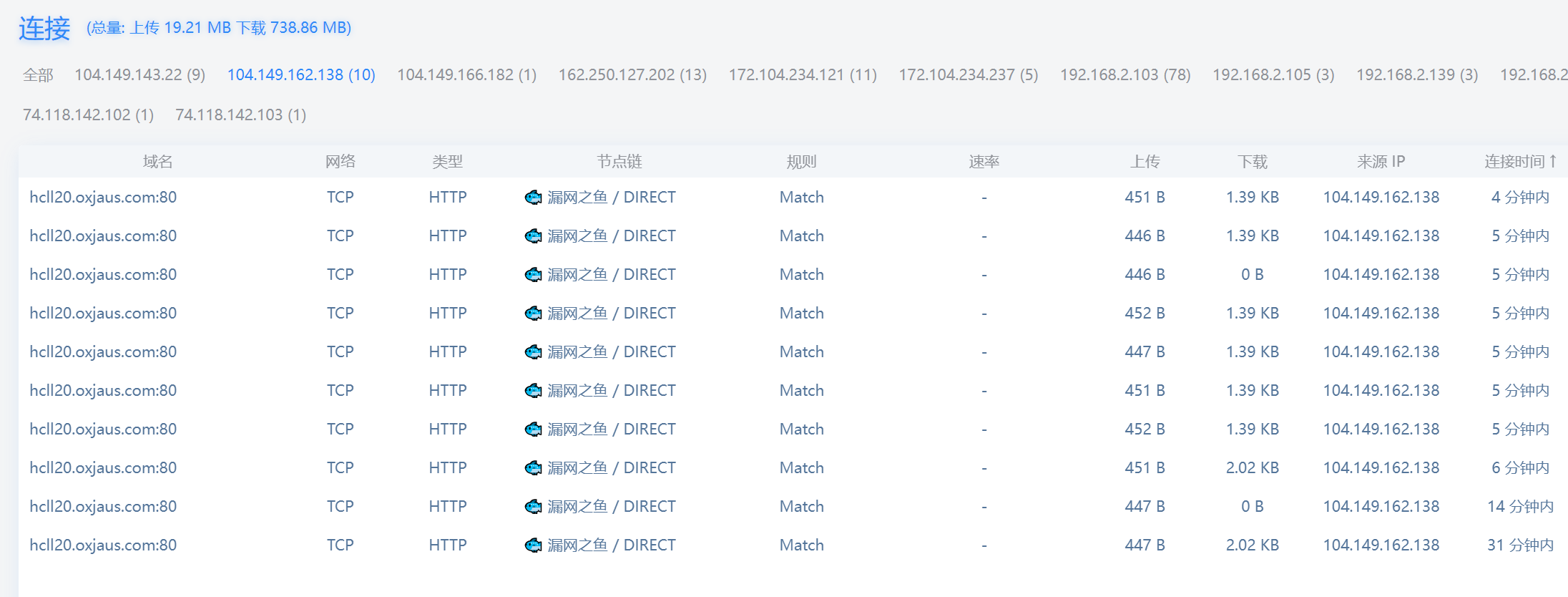Viewport: 1568px width, 597px height.
Task: Filter by source 104.149.143.22 (9)
Action: pyautogui.click(x=140, y=75)
